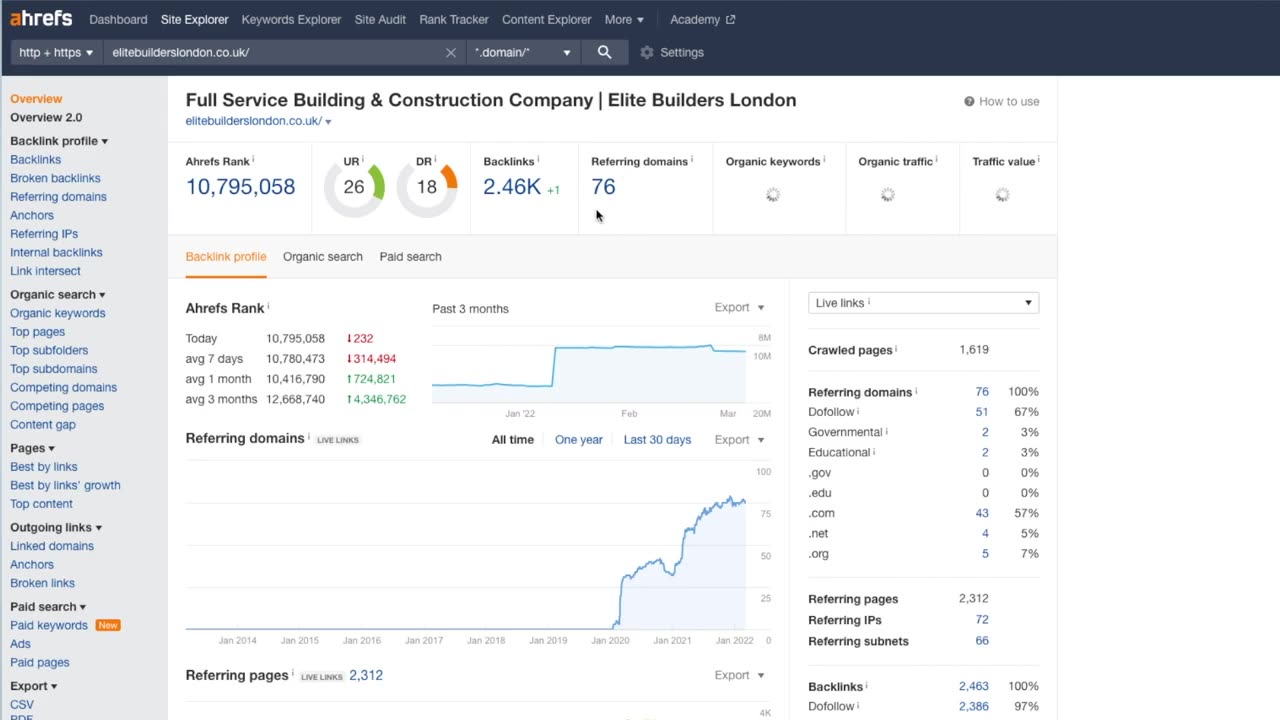
Task: Open Export dropdown for Referring pages chart
Action: (739, 676)
